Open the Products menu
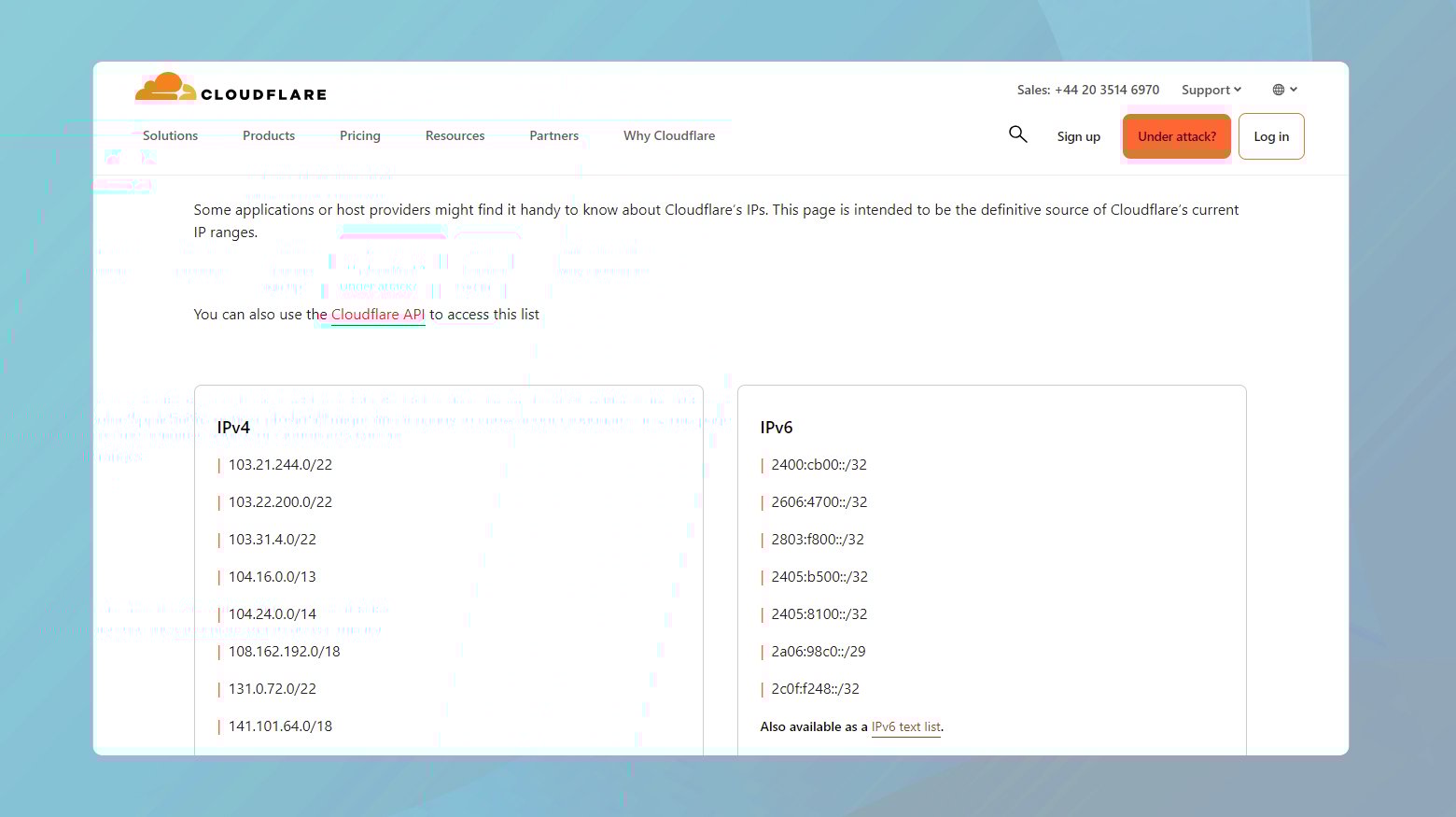This screenshot has height=817, width=1456. 269,135
